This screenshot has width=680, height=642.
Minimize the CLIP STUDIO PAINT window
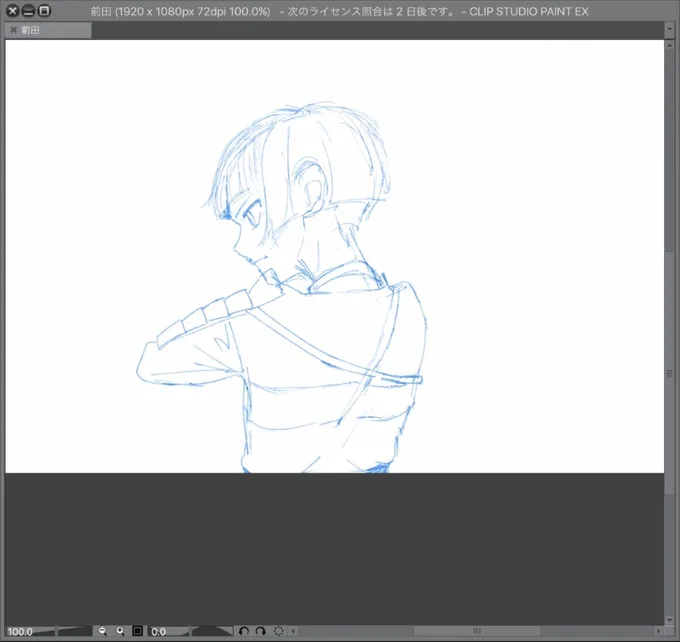click(28, 10)
